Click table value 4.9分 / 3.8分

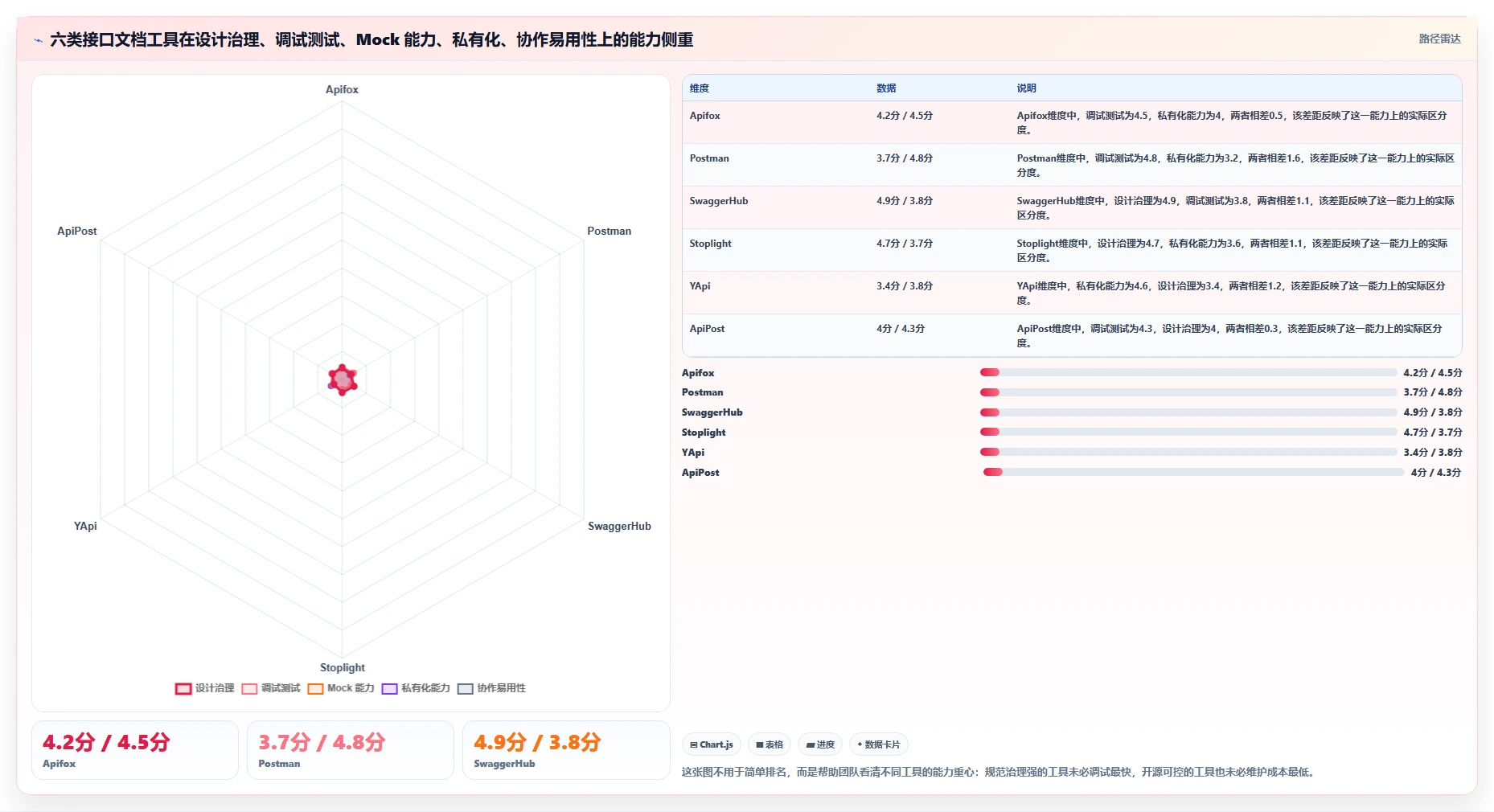tap(905, 201)
